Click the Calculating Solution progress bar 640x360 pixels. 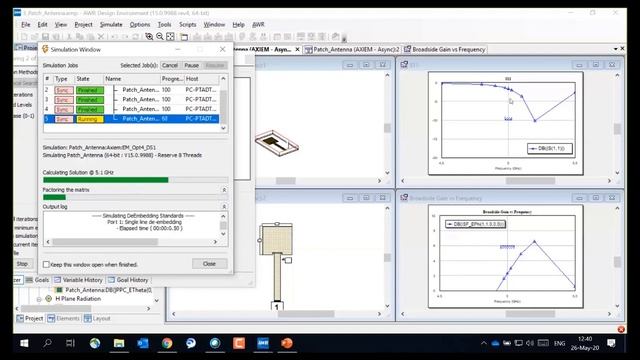(x=136, y=180)
